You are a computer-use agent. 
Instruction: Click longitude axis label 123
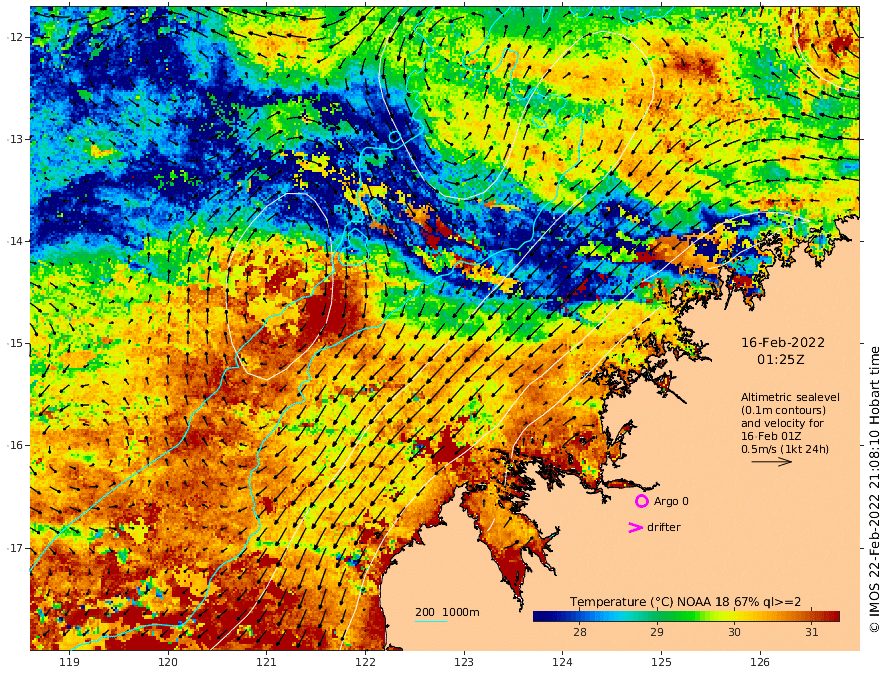464,663
